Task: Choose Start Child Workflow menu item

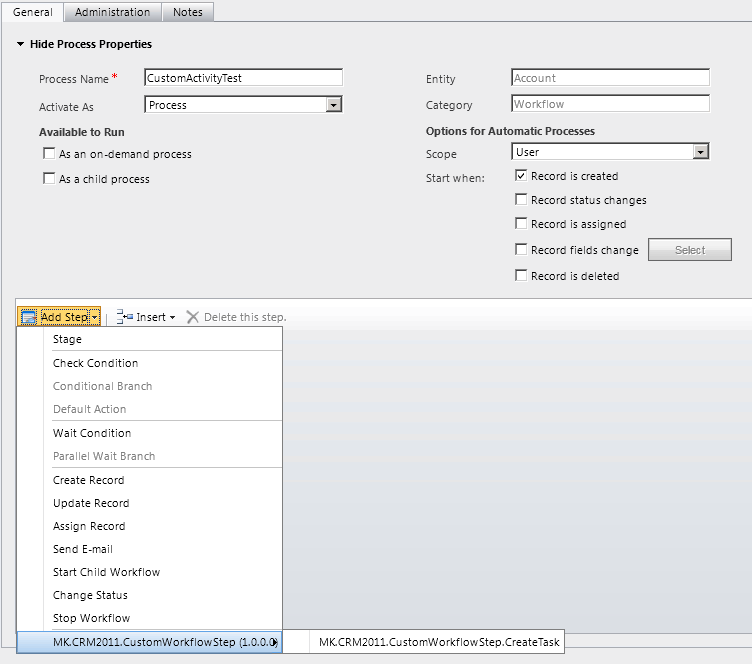Action: [150, 572]
